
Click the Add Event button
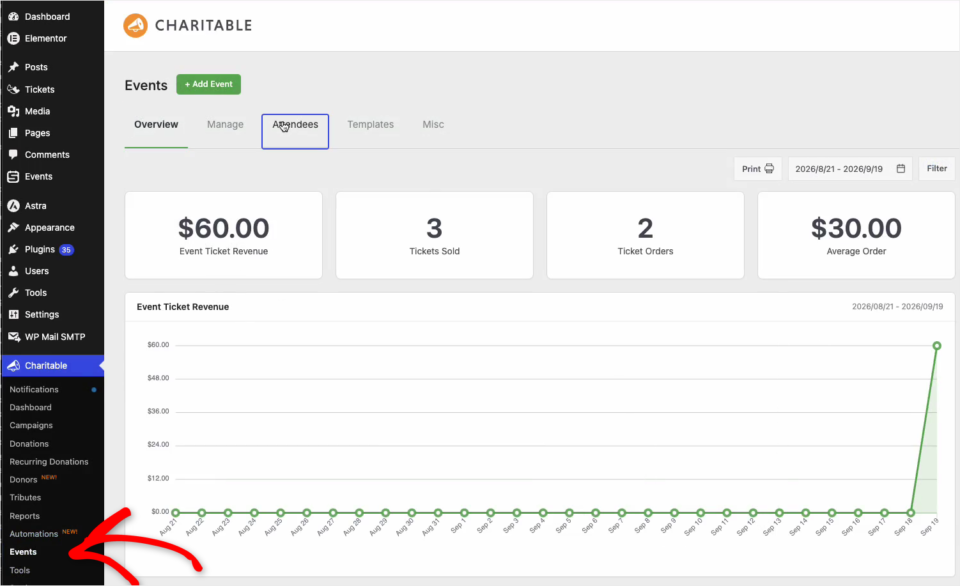[x=209, y=85]
